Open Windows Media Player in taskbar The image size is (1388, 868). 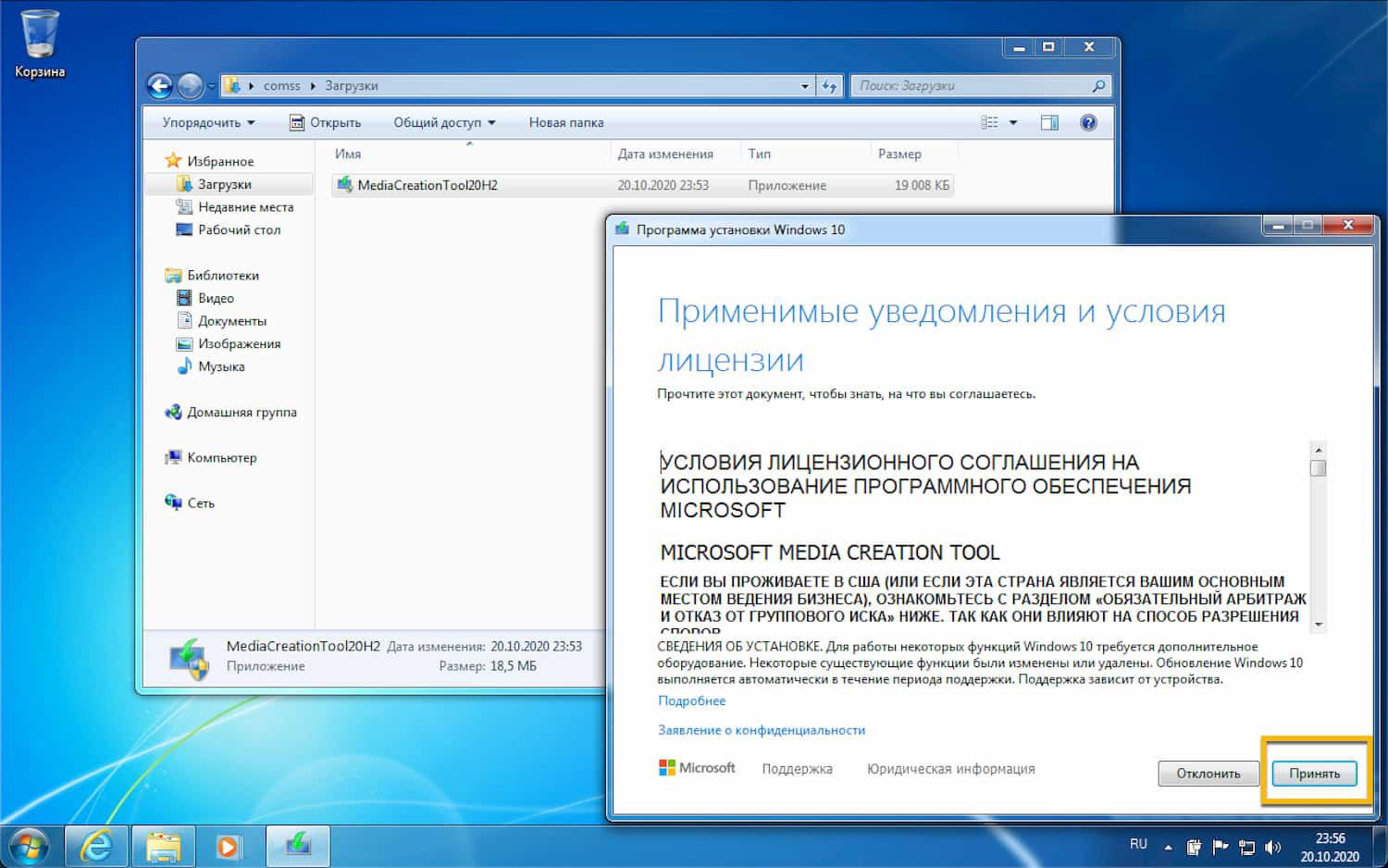[228, 846]
